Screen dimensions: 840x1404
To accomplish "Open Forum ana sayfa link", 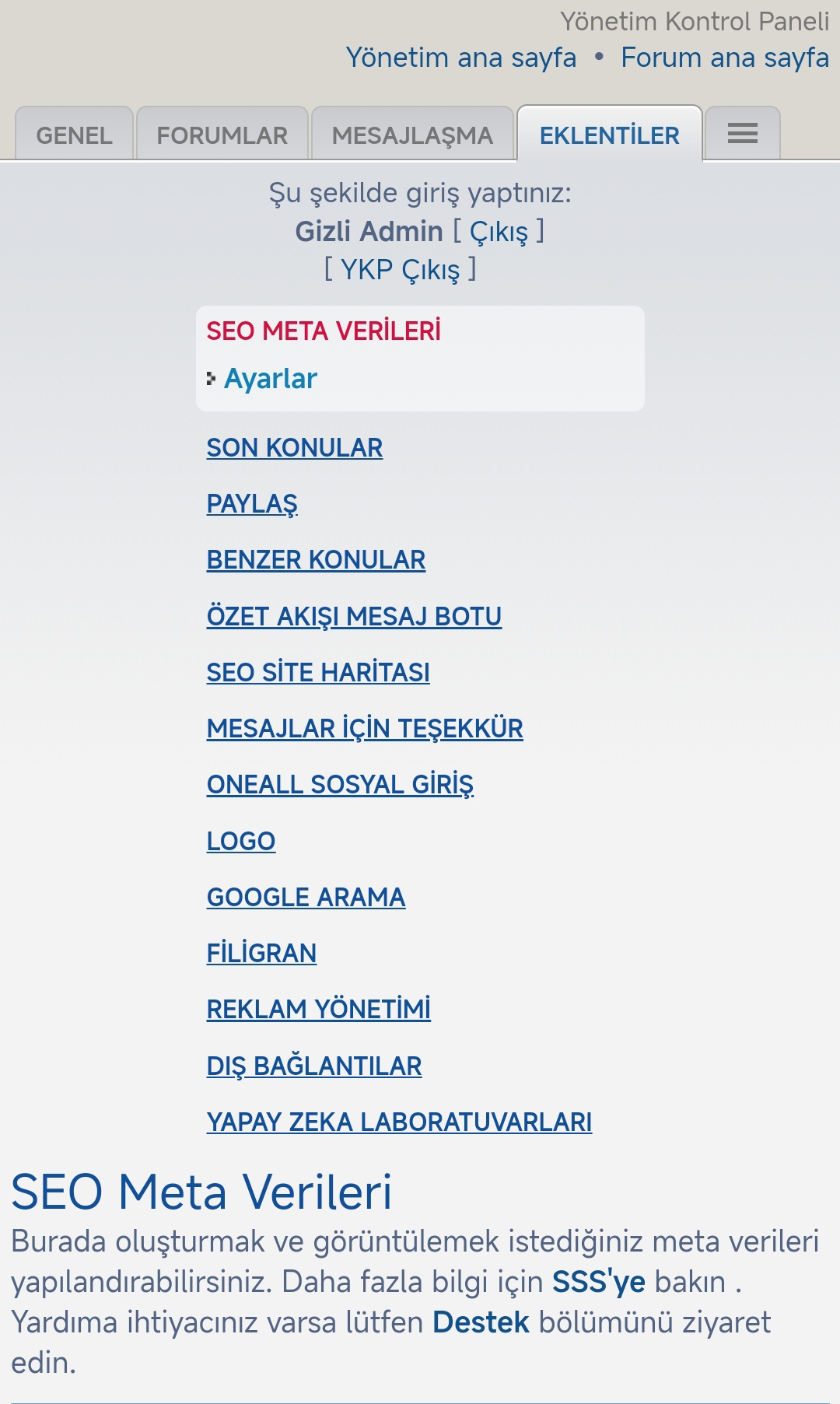I will (x=725, y=58).
